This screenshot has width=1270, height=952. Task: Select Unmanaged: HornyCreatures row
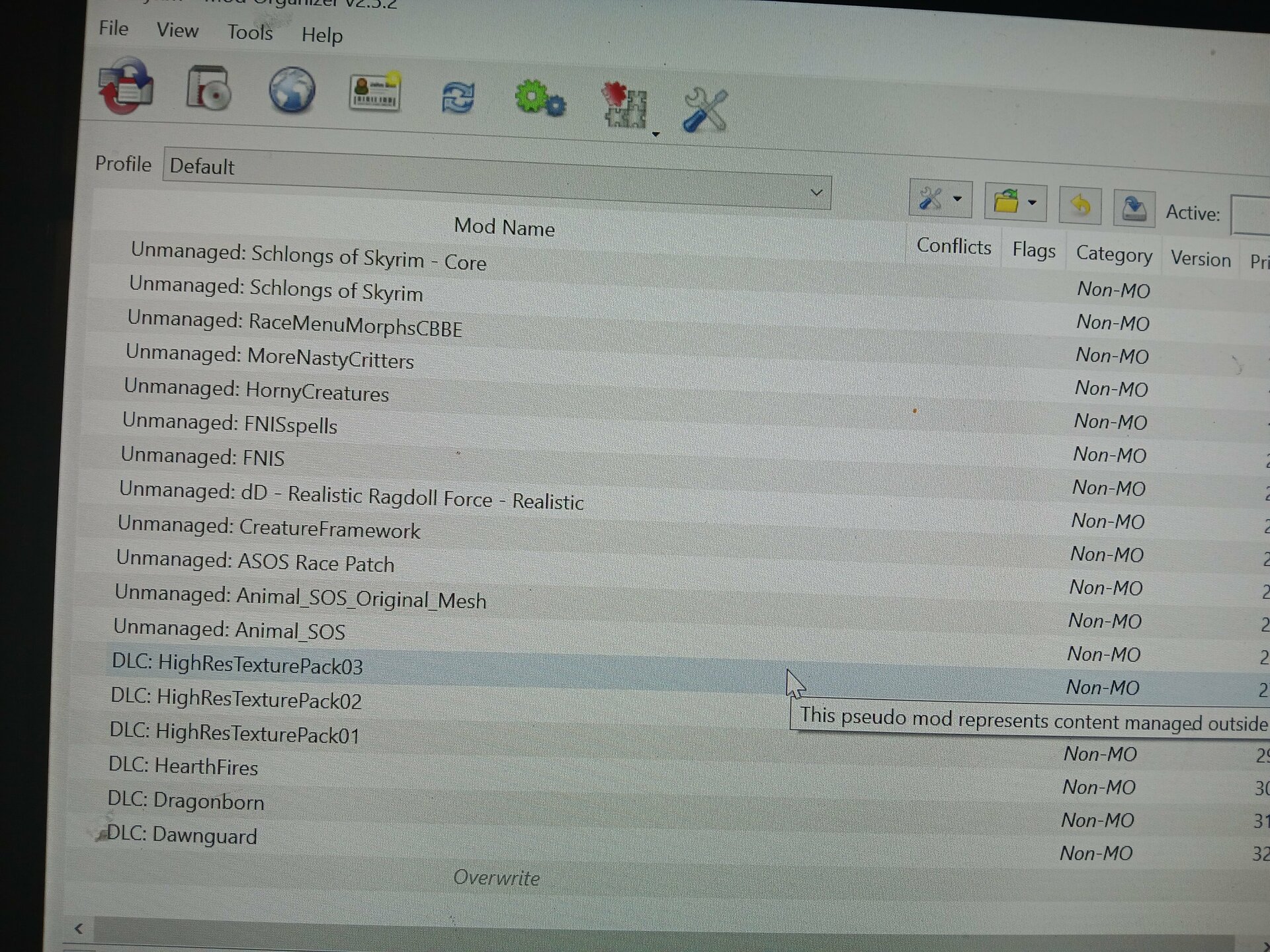pyautogui.click(x=257, y=390)
